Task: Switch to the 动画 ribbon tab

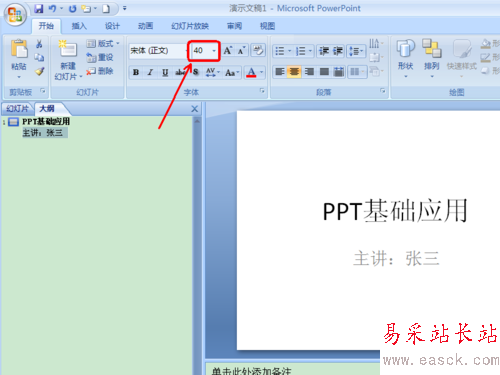Action: 145,26
